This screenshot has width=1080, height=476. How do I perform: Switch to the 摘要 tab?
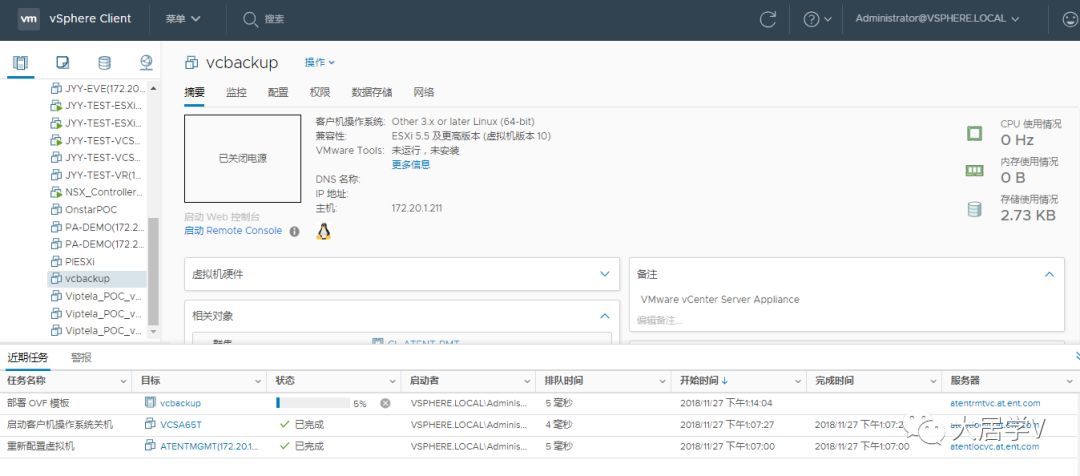tap(194, 92)
